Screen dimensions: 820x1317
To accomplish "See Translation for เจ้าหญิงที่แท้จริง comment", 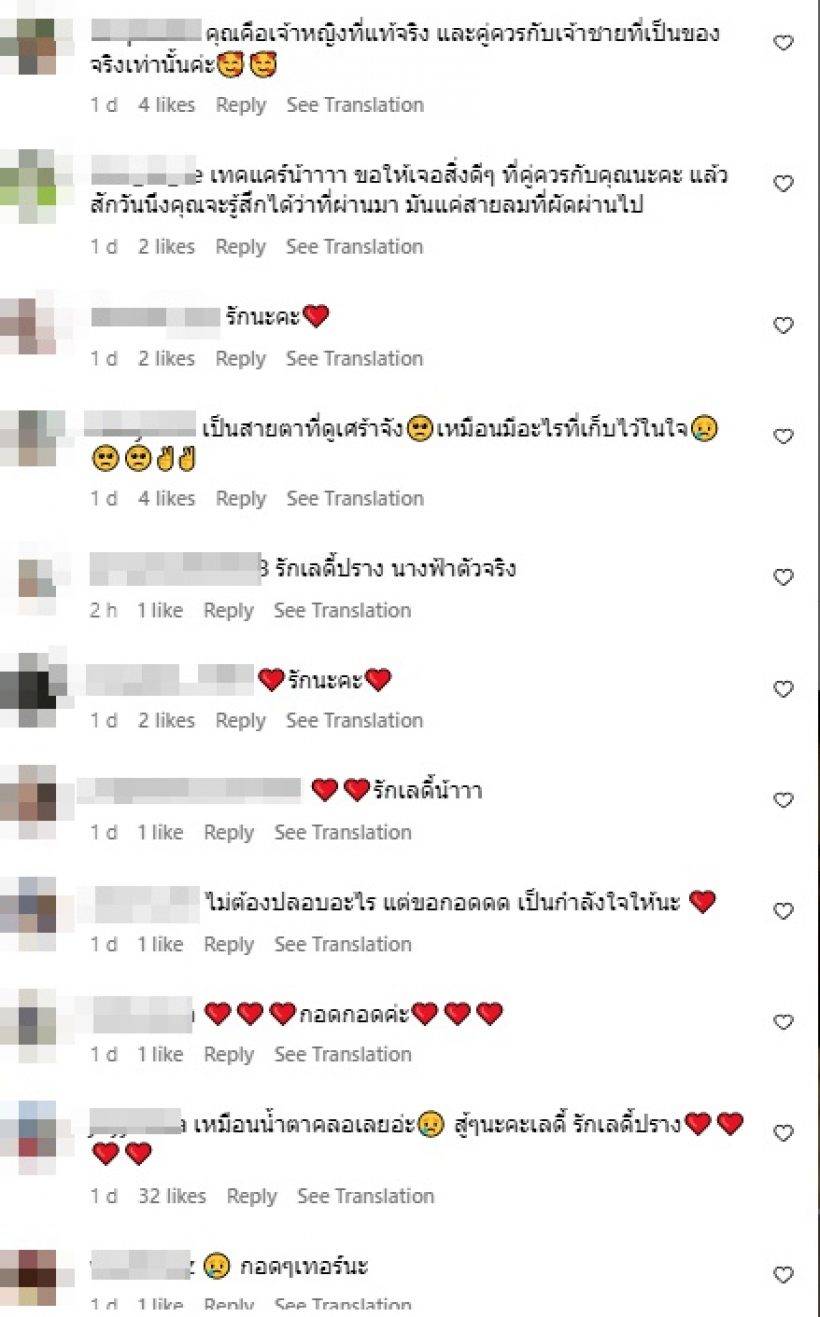I will point(355,105).
